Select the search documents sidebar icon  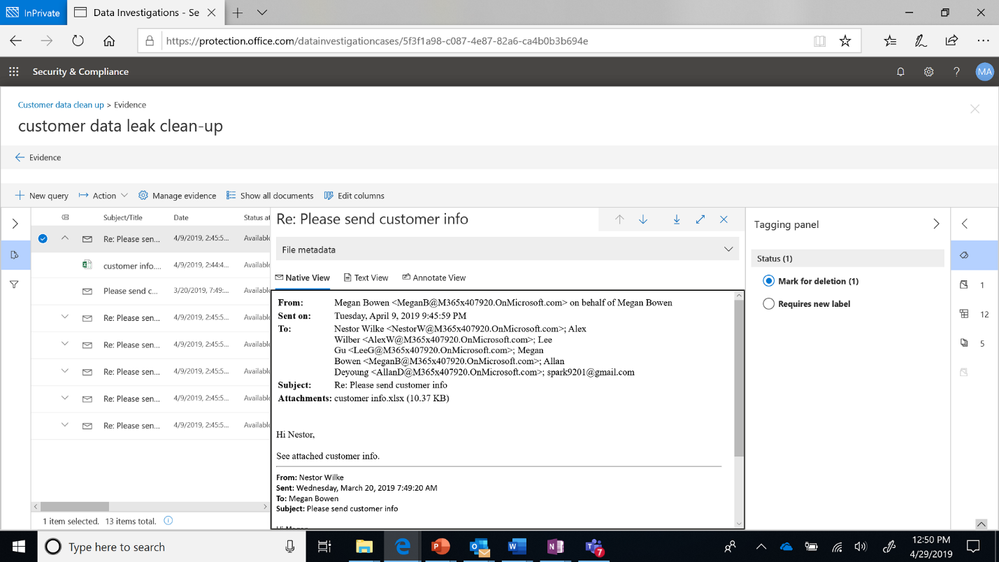15,255
